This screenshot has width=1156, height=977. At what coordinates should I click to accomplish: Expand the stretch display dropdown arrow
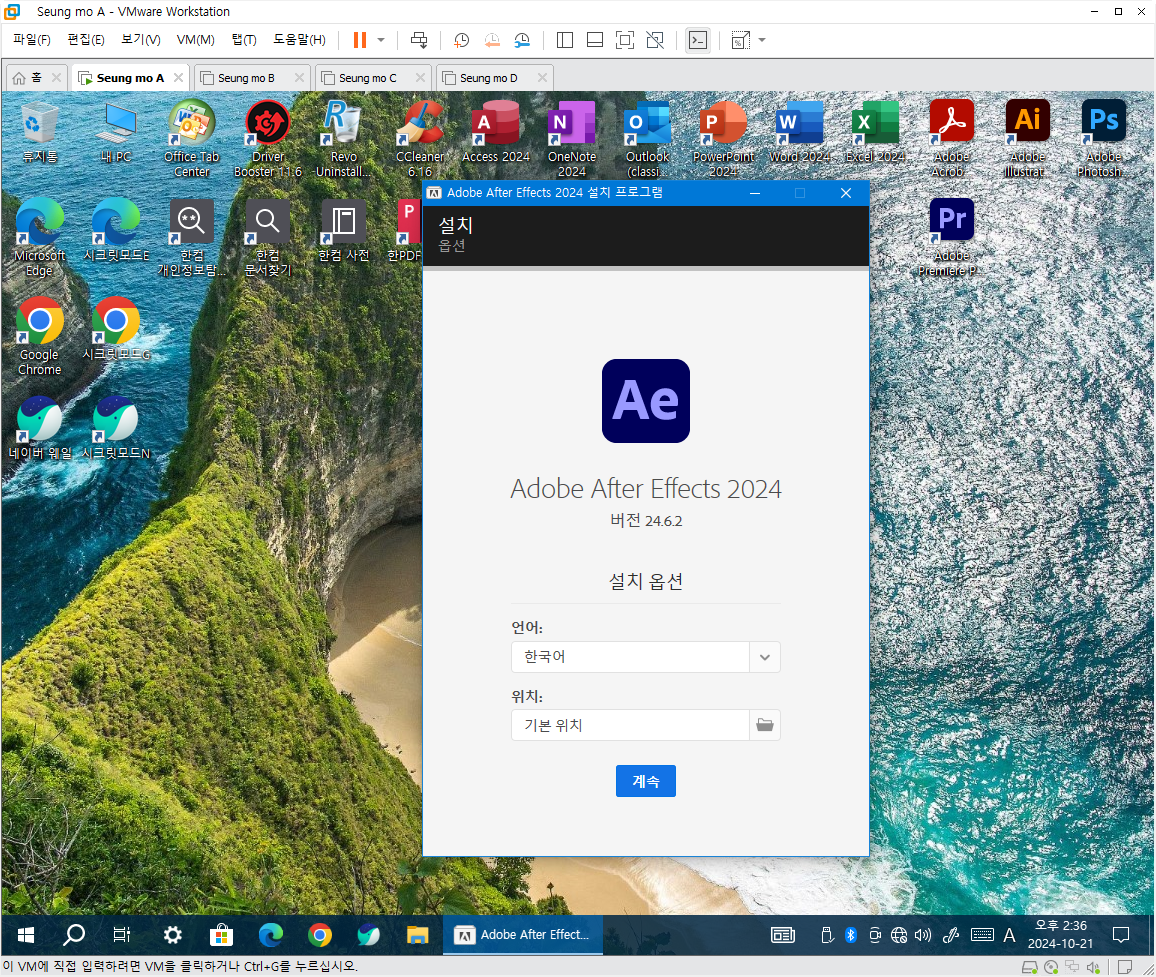click(762, 40)
